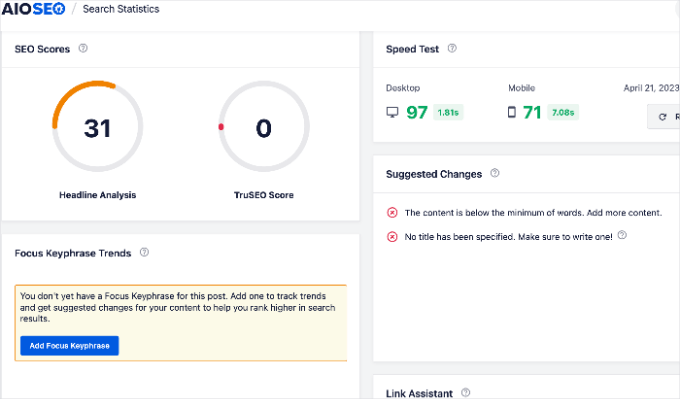The image size is (680, 399).
Task: Click the Mobile label in Speed Test
Action: click(521, 88)
